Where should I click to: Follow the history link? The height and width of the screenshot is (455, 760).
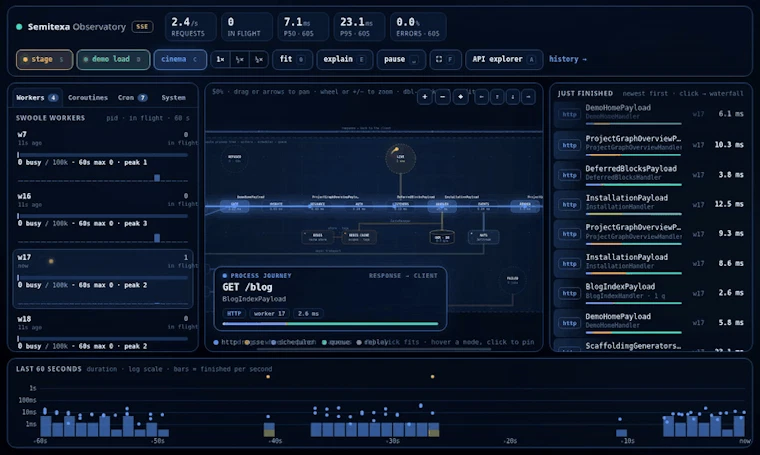pyautogui.click(x=568, y=59)
